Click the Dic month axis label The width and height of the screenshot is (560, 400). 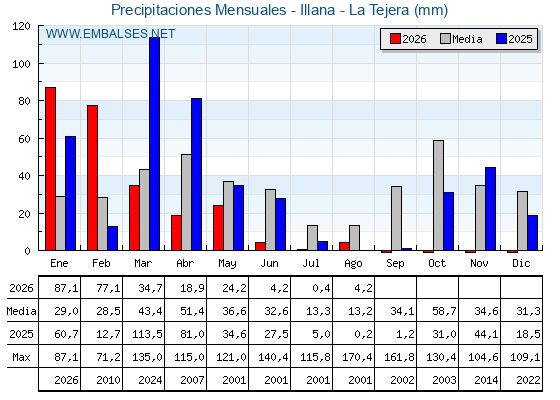click(x=521, y=264)
